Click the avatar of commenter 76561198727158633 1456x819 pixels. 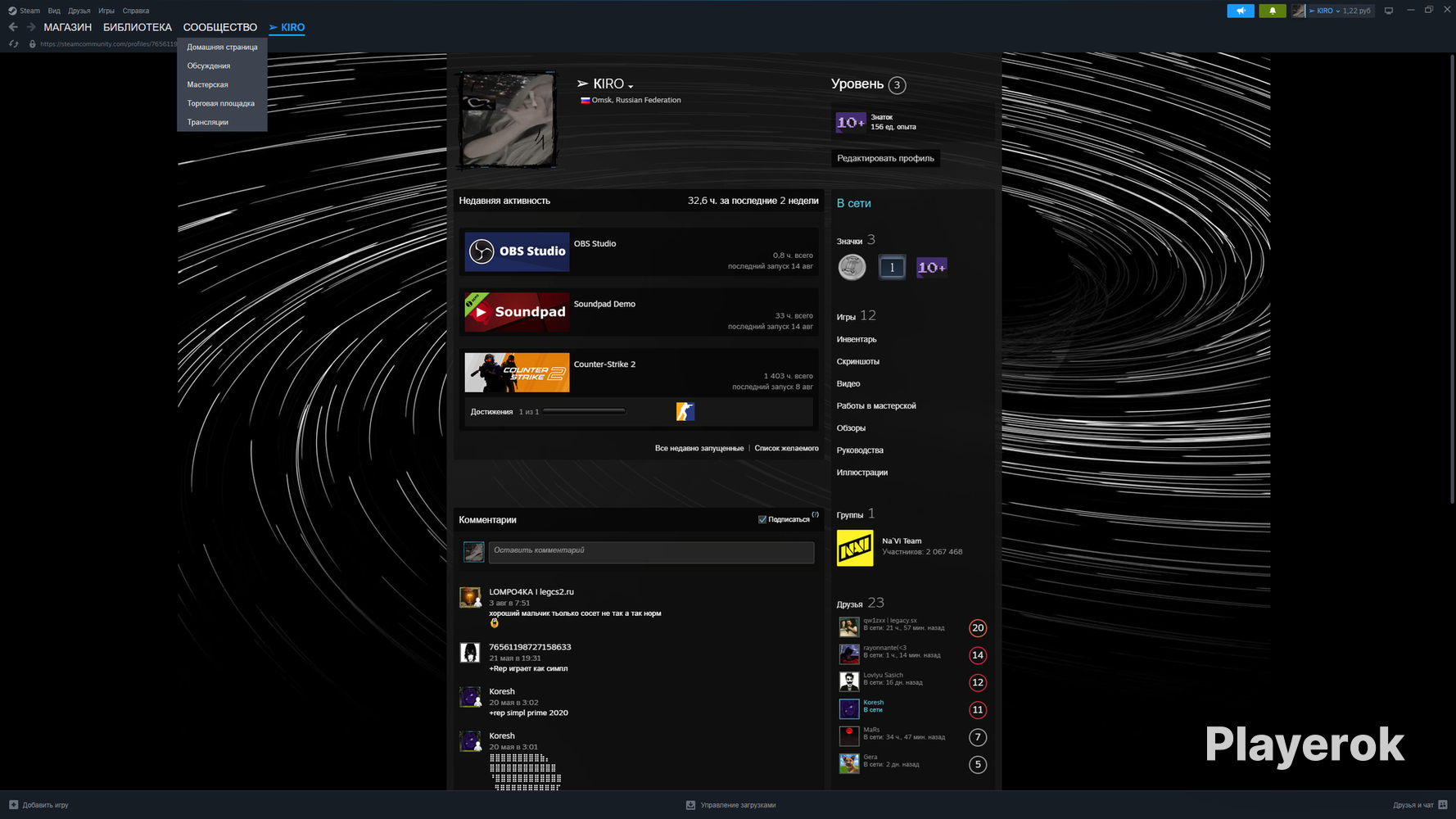[x=470, y=653]
